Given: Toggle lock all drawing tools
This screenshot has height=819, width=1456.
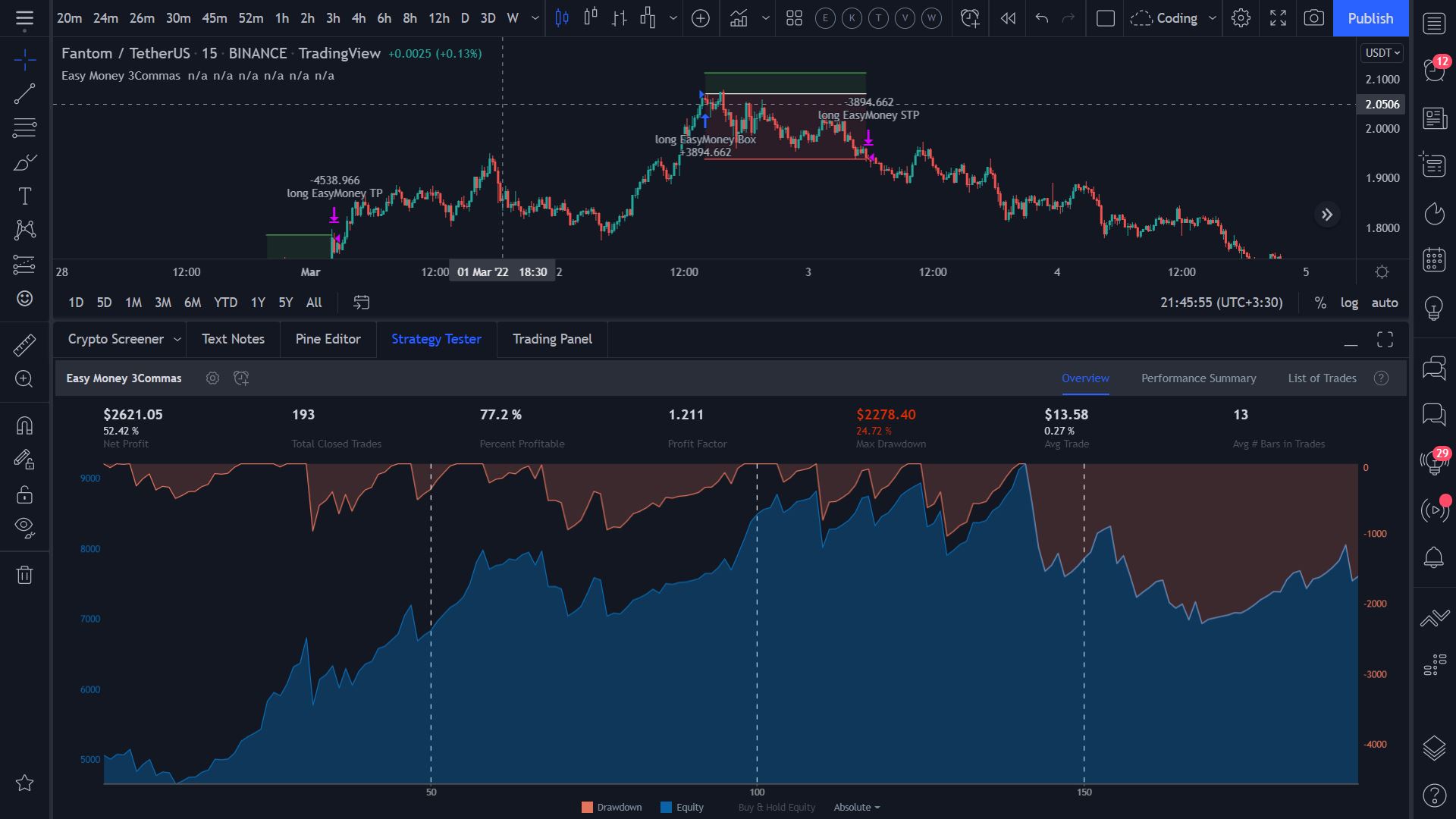Looking at the screenshot, I should [x=24, y=494].
